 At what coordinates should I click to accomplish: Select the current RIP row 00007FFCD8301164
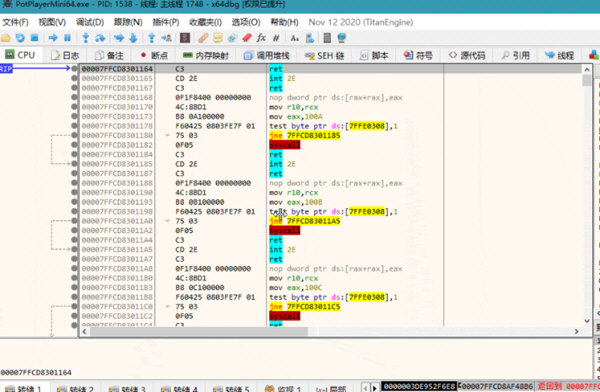331,69
